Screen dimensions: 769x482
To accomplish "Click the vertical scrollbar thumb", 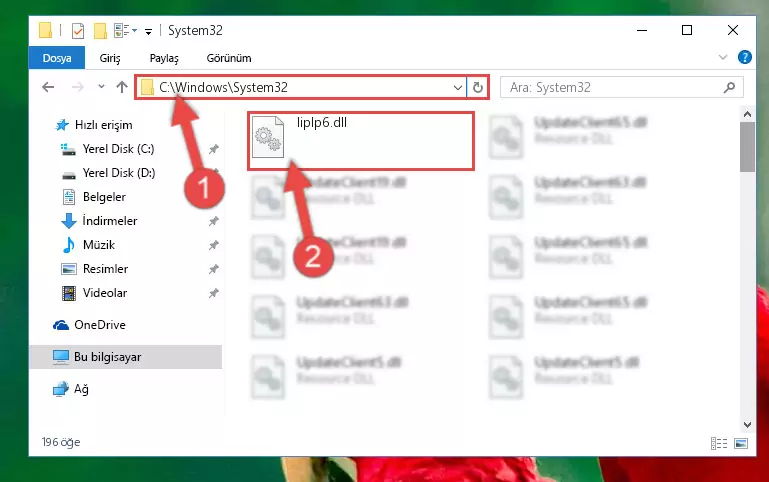I will tap(747, 147).
